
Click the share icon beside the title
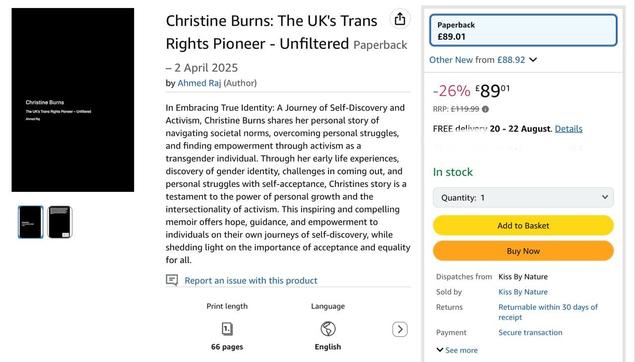point(400,19)
